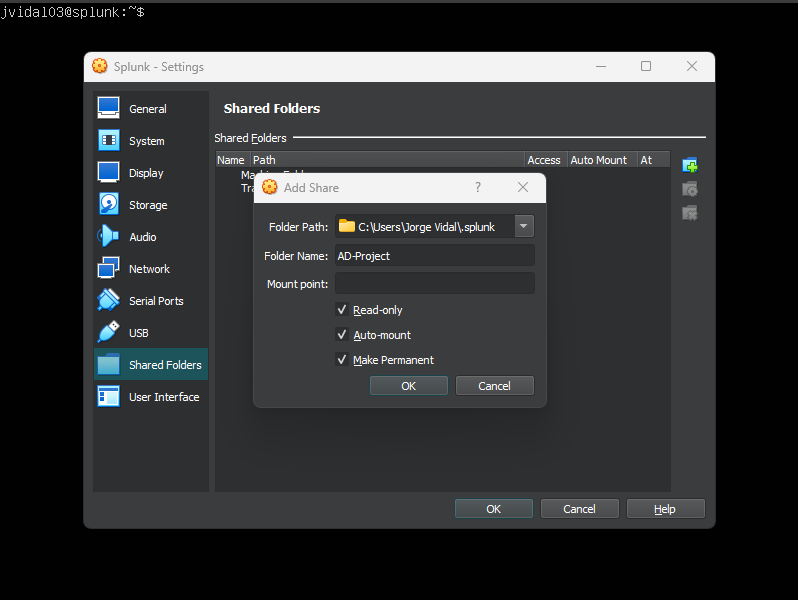Screen dimensions: 798x600
Task: Click the Access column header
Action: 546,160
